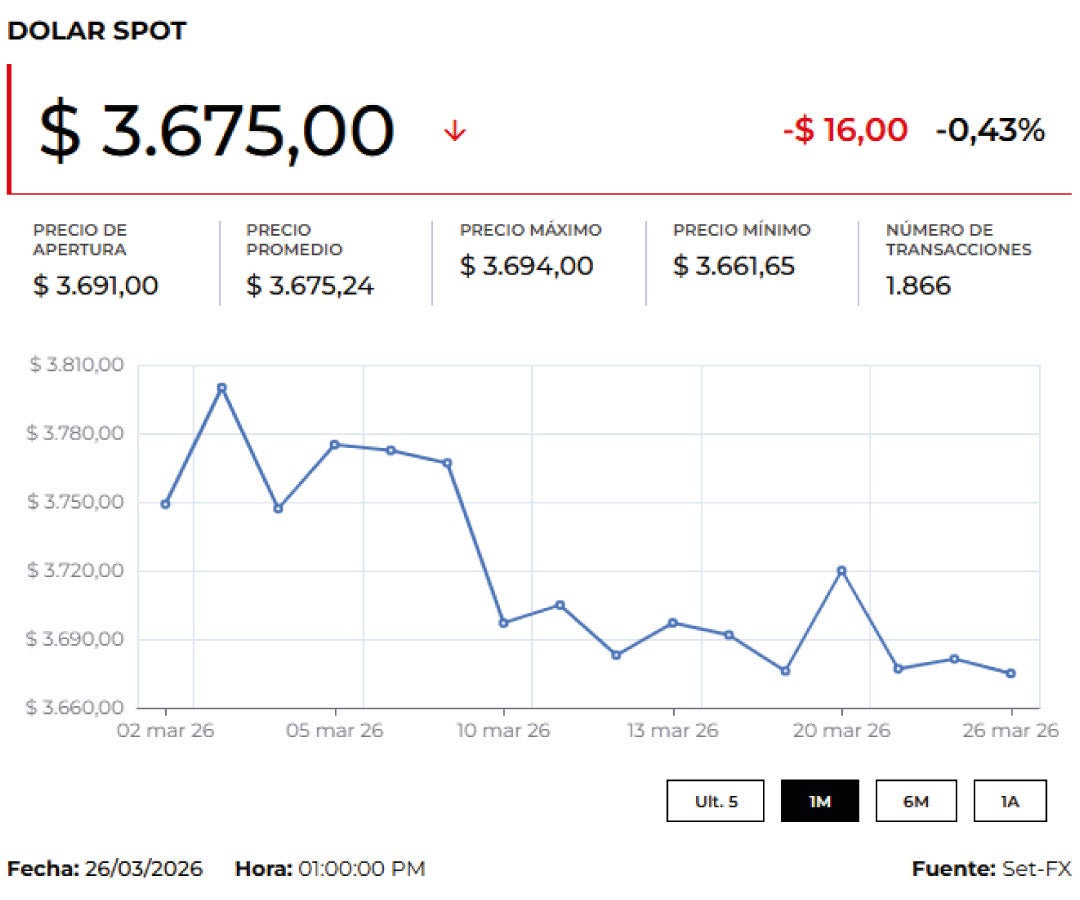Switch to the 1M chart range
The image size is (1080, 900).
pos(820,801)
